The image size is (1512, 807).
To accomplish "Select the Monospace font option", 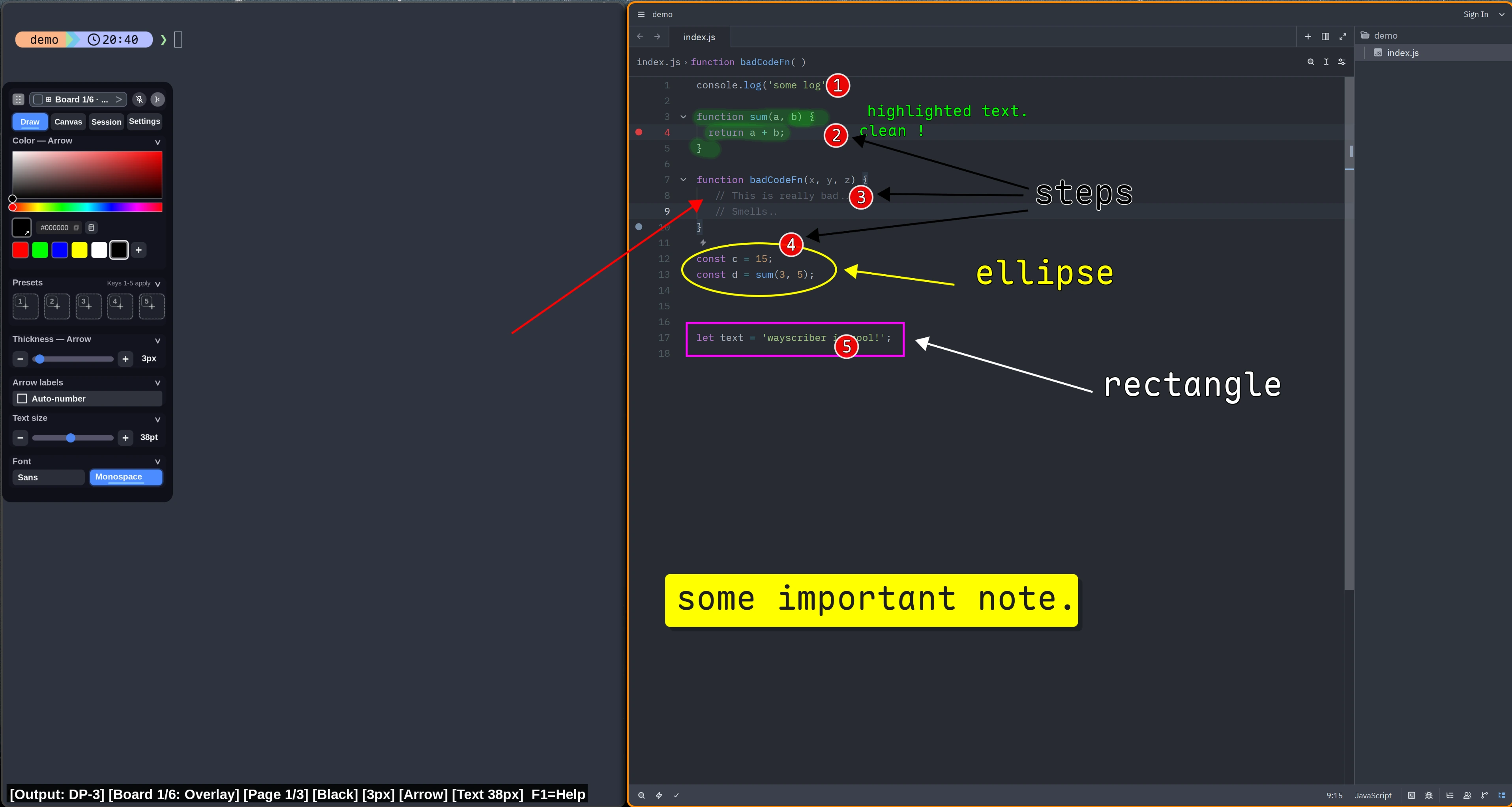I will pyautogui.click(x=126, y=477).
